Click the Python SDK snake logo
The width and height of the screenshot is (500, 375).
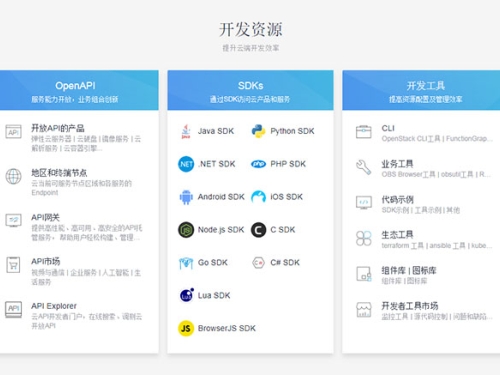258,131
